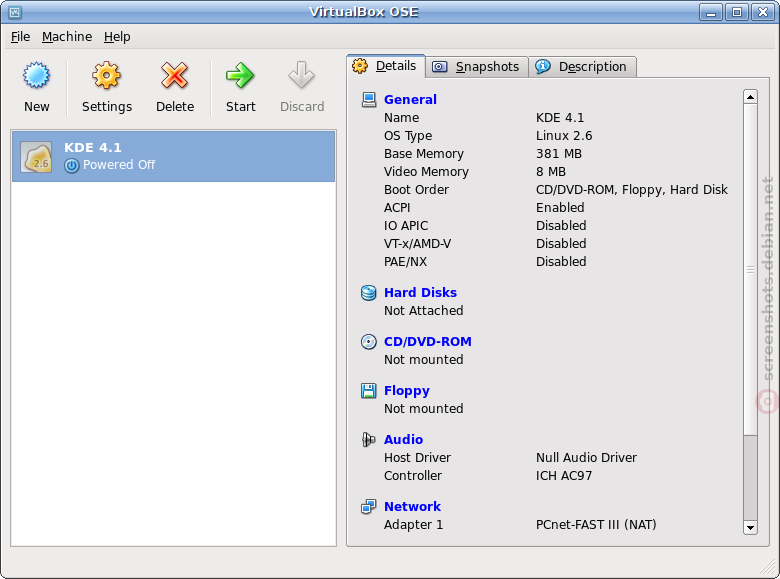Click the Floppy diskette icon

[369, 391]
